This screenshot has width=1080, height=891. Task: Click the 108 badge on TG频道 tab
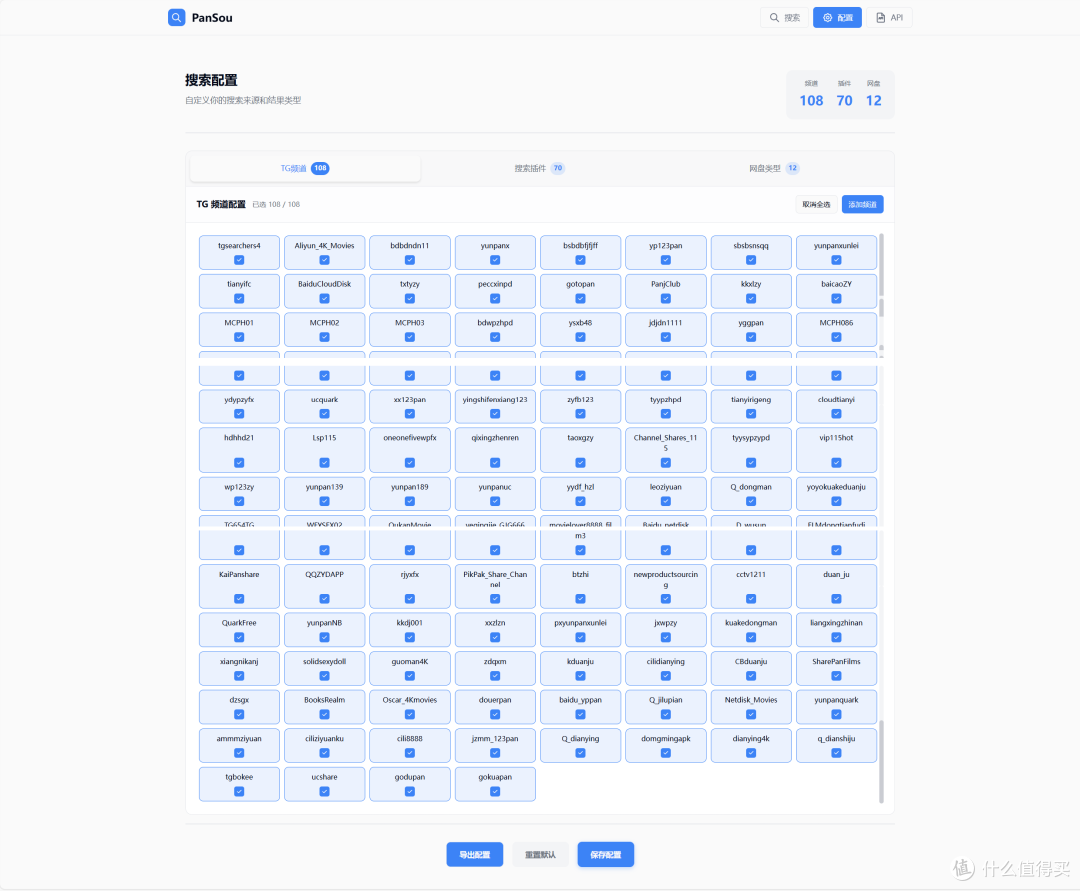click(x=320, y=168)
